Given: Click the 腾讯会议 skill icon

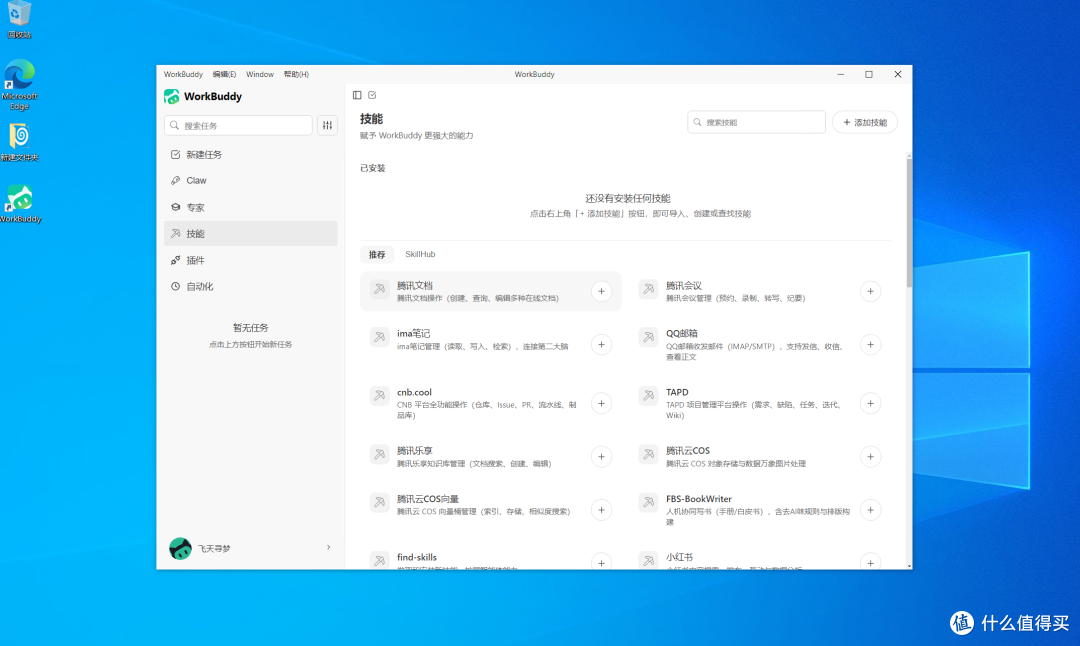Looking at the screenshot, I should (648, 289).
